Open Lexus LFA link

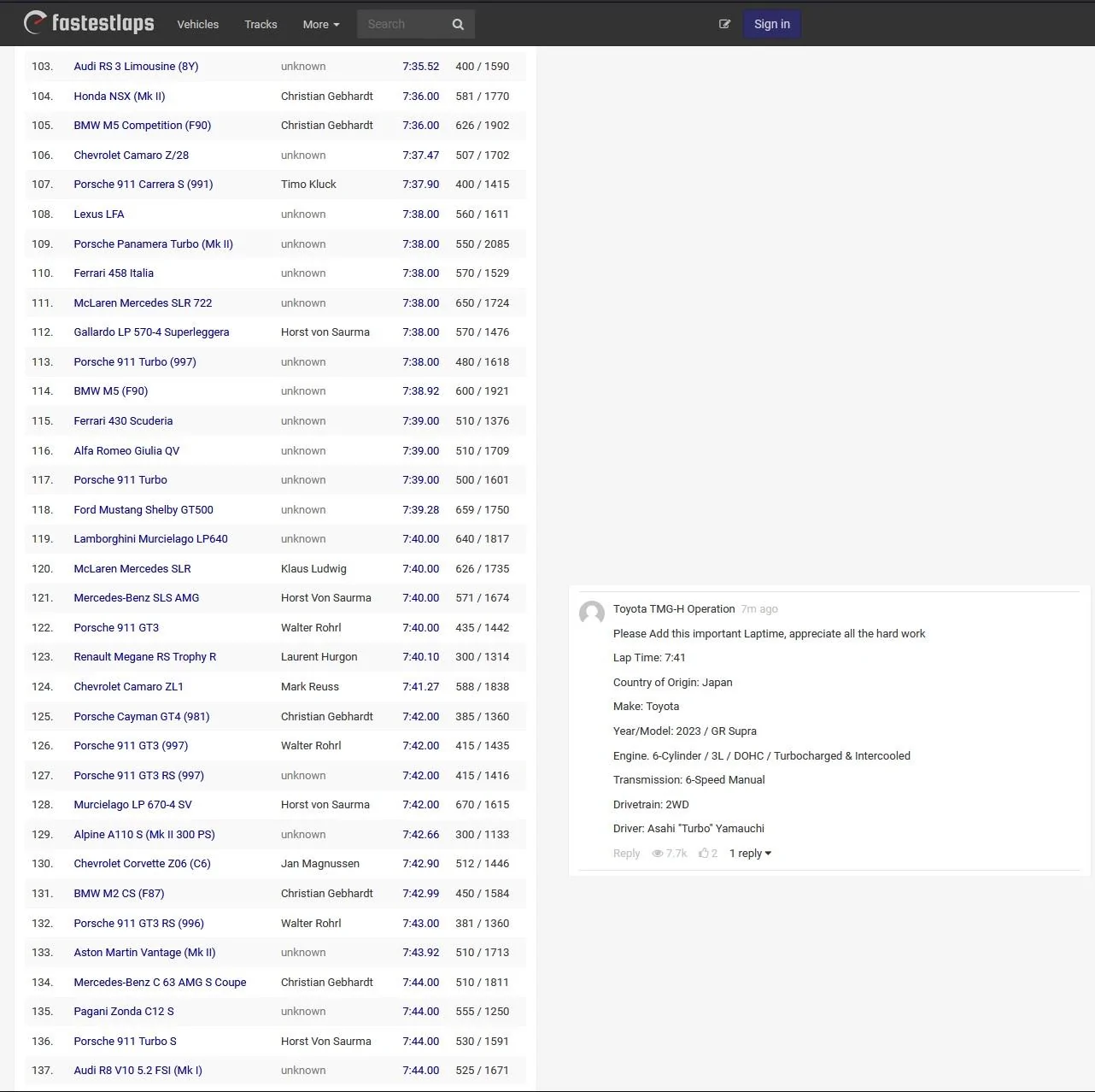99,214
